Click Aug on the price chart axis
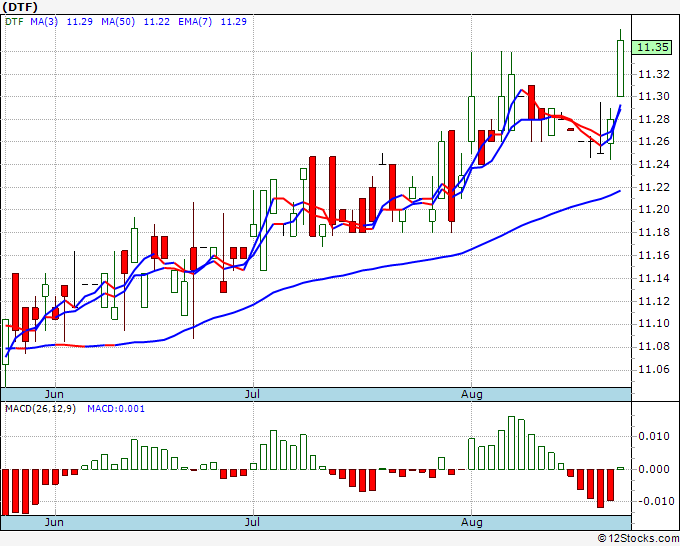The height and width of the screenshot is (546, 680). point(471,394)
